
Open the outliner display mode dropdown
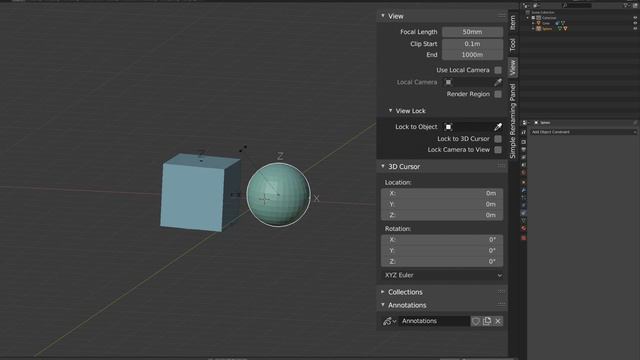[536, 5]
